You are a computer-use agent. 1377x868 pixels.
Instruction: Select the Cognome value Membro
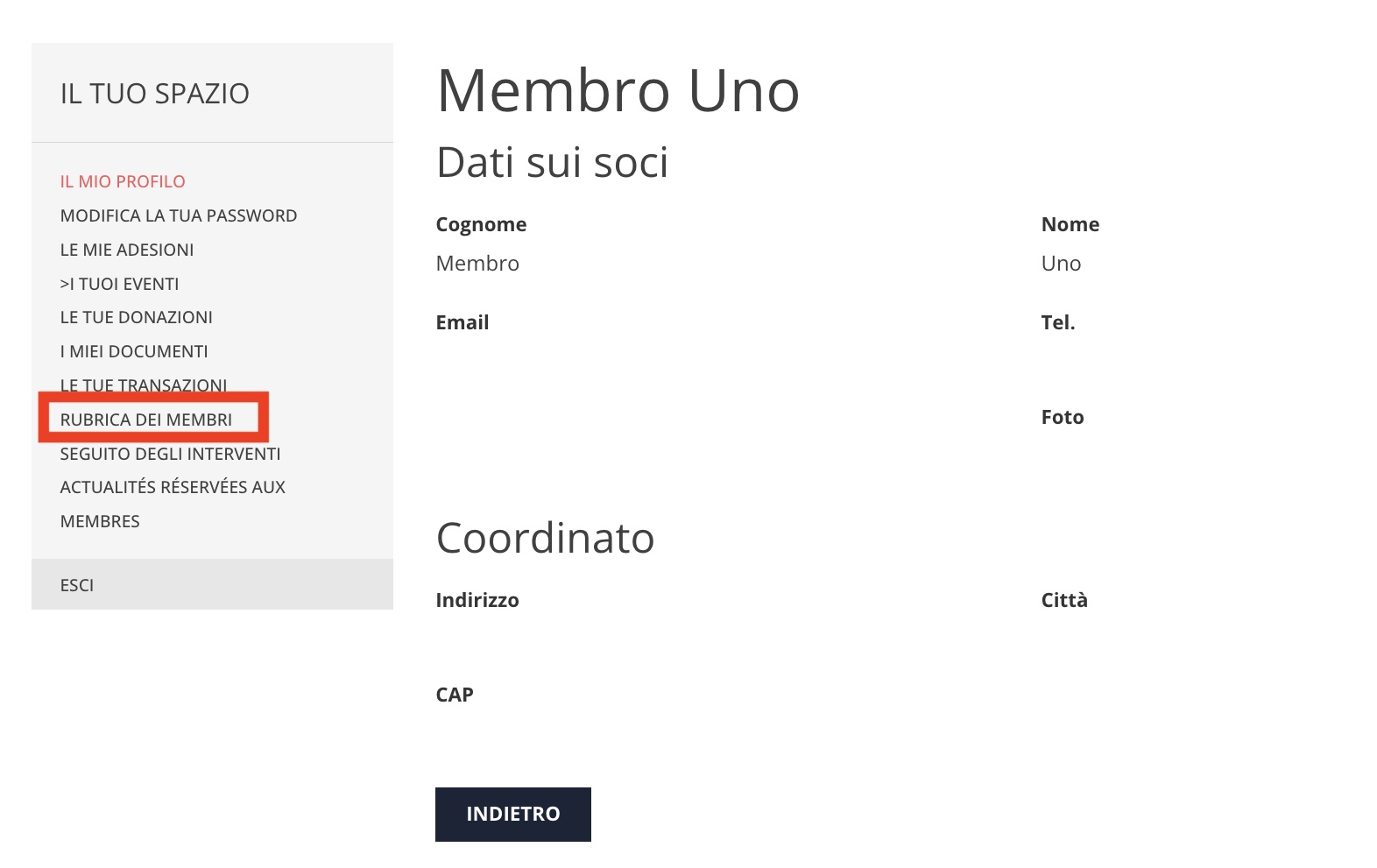click(477, 264)
